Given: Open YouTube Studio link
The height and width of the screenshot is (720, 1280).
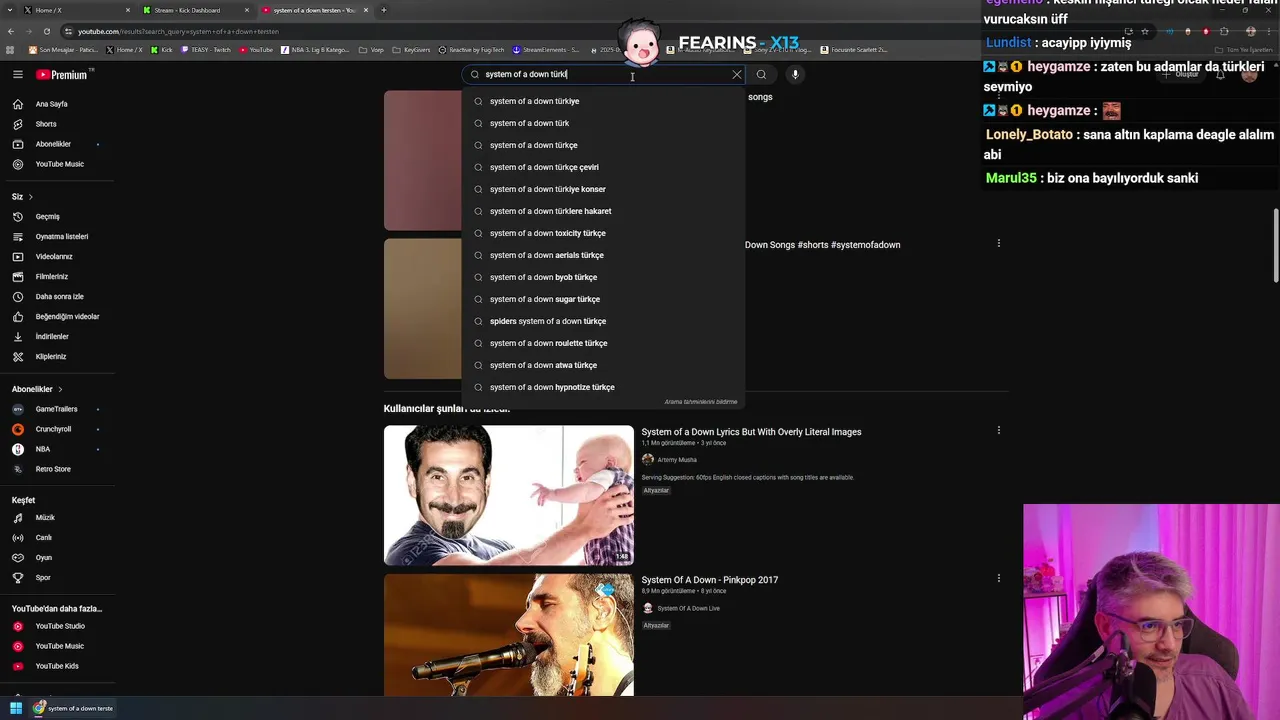Looking at the screenshot, I should (58, 626).
